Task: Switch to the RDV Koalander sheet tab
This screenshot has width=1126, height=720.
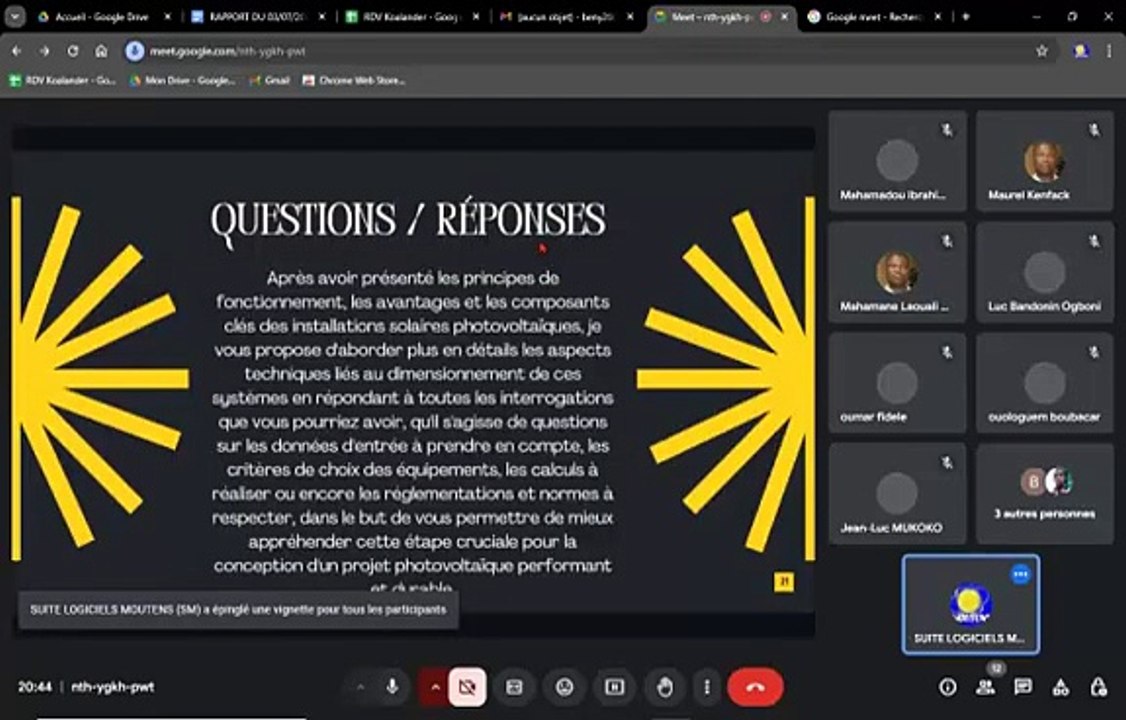Action: 411,17
